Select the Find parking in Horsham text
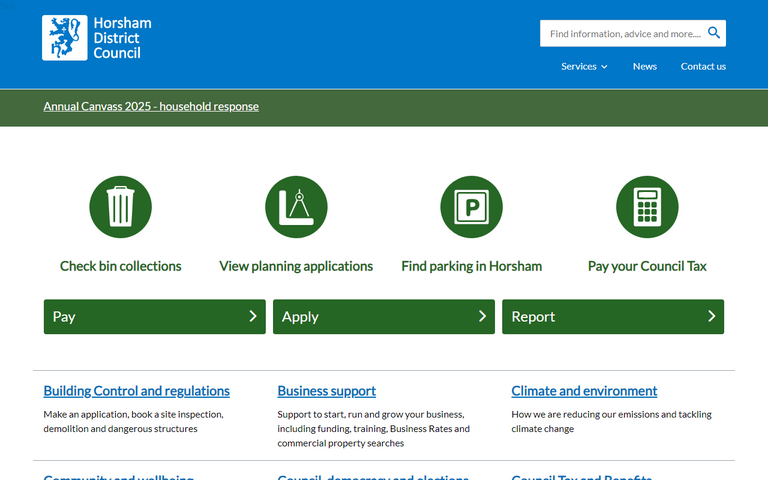Screen dimensions: 768x480 tap(471, 266)
